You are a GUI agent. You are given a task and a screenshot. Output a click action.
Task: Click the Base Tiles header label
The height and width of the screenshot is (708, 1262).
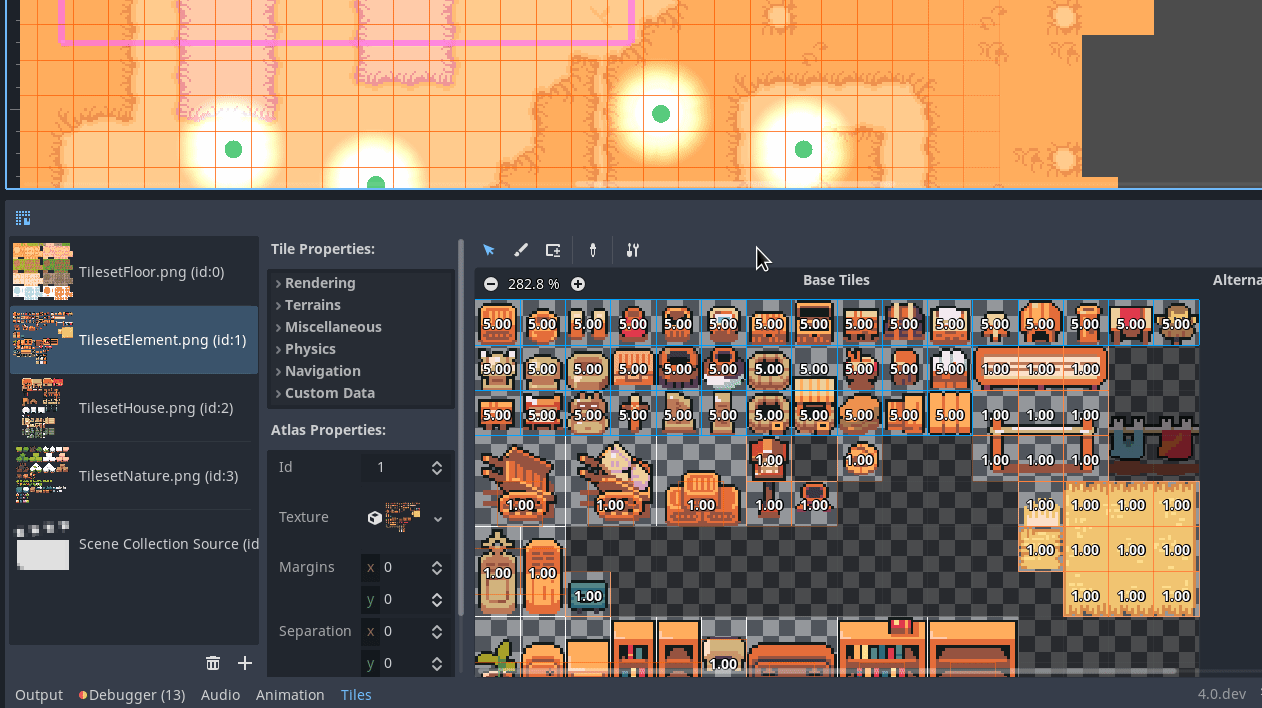836,280
